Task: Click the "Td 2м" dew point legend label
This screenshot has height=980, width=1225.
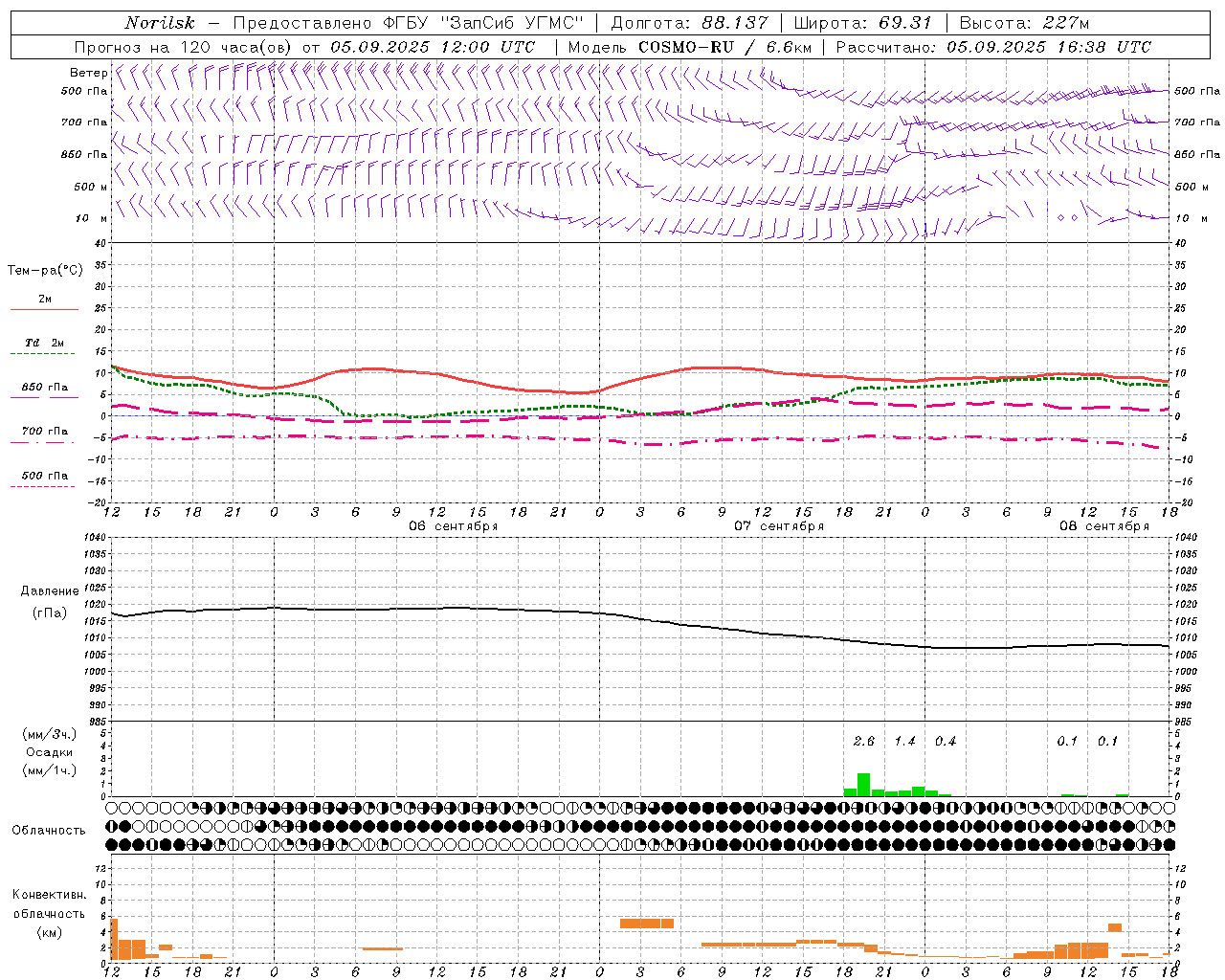Action: [45, 343]
